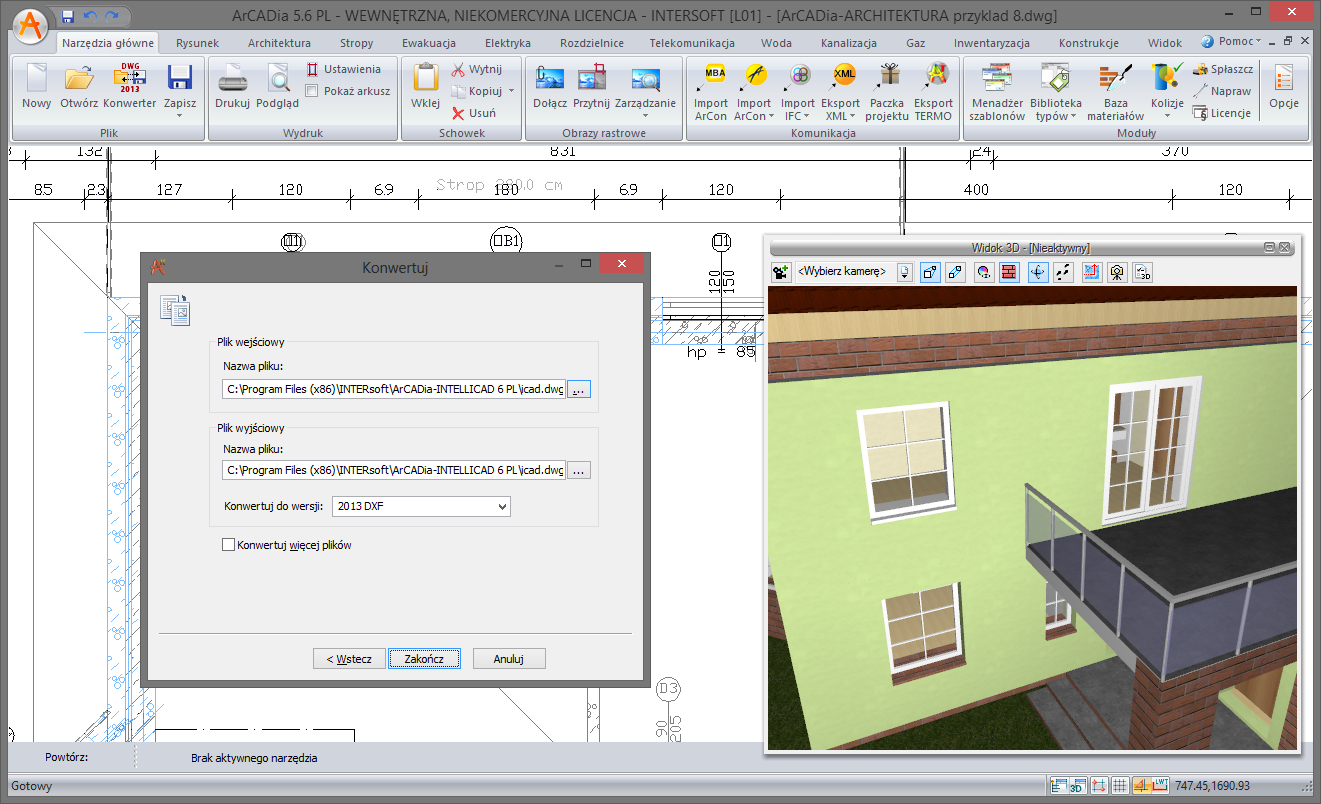Click orbit view icon in Widok 3D

pyautogui.click(x=1038, y=271)
